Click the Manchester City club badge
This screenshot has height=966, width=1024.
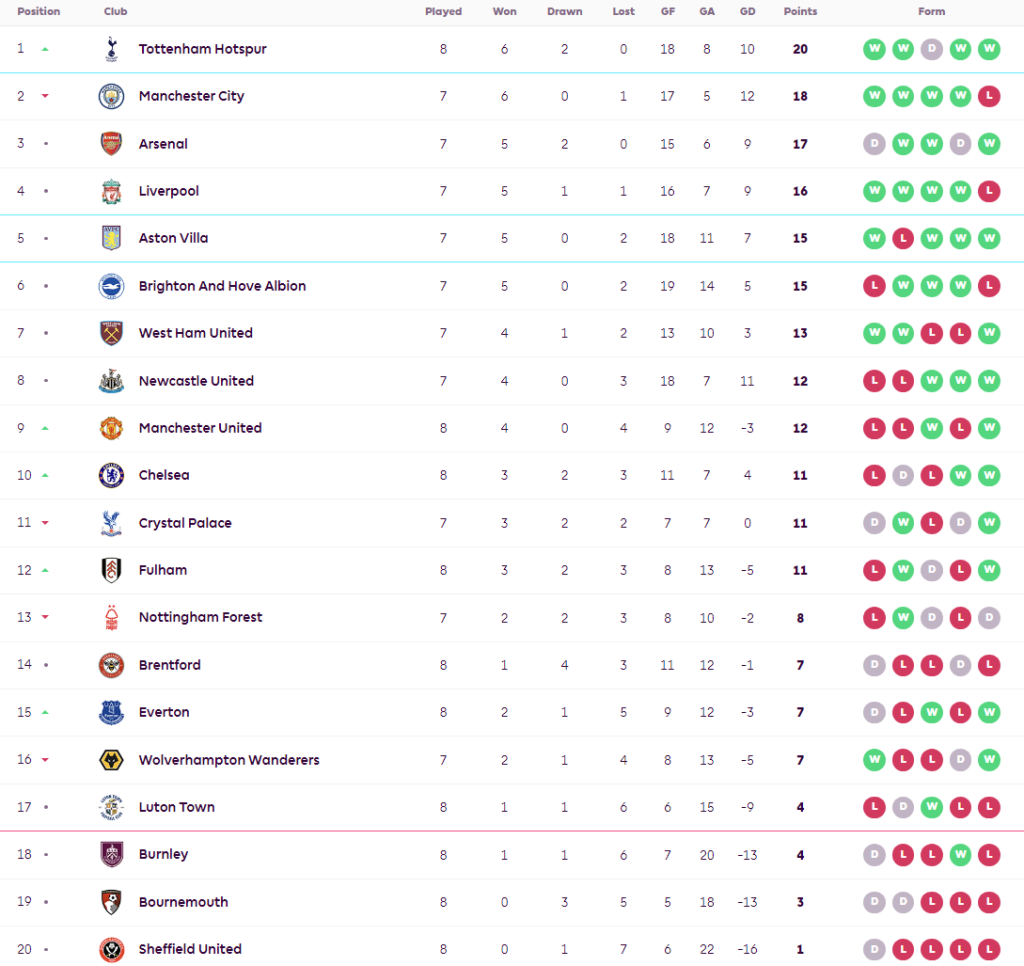(111, 96)
